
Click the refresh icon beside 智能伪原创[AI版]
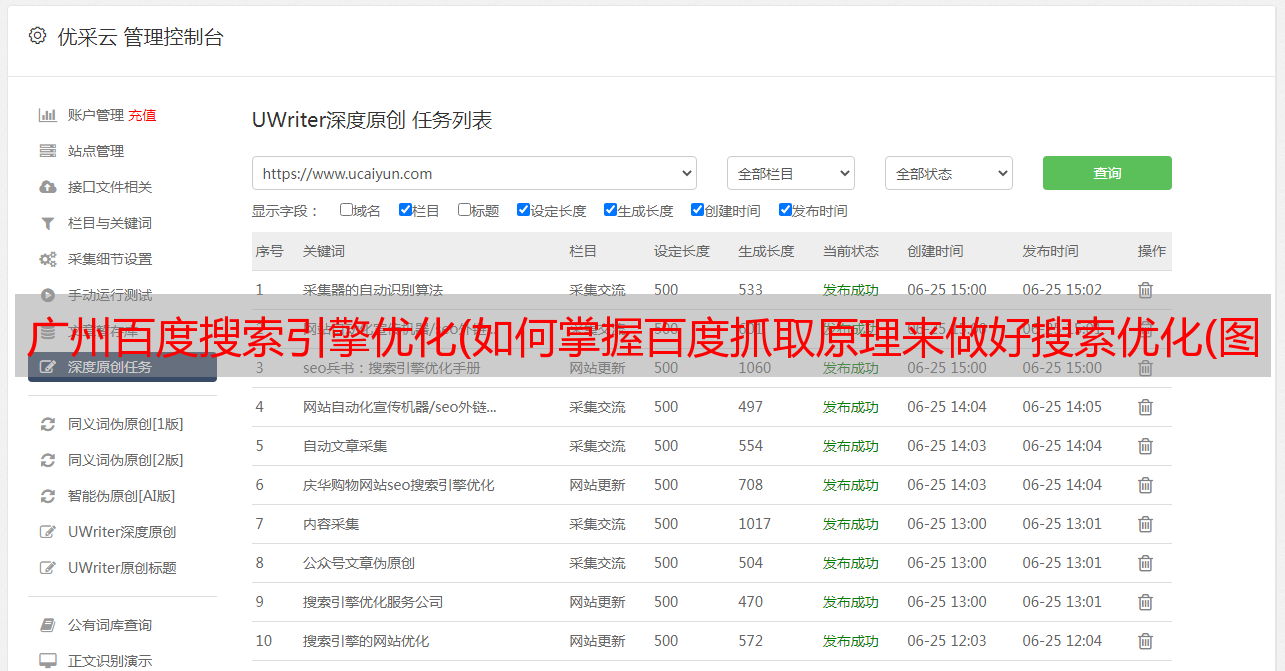(47, 496)
